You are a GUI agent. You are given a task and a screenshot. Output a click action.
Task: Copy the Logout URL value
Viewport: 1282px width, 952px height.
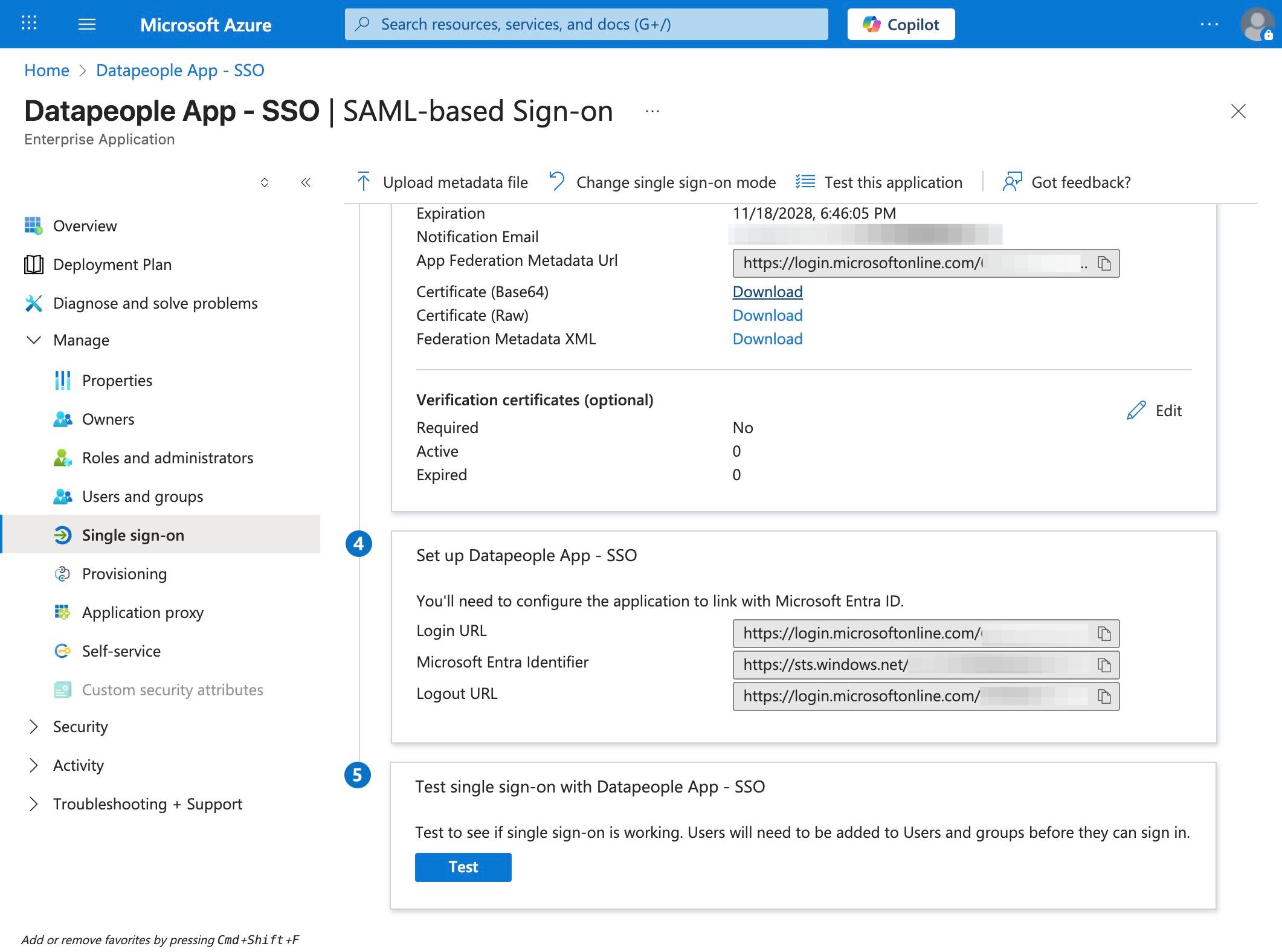click(1104, 696)
